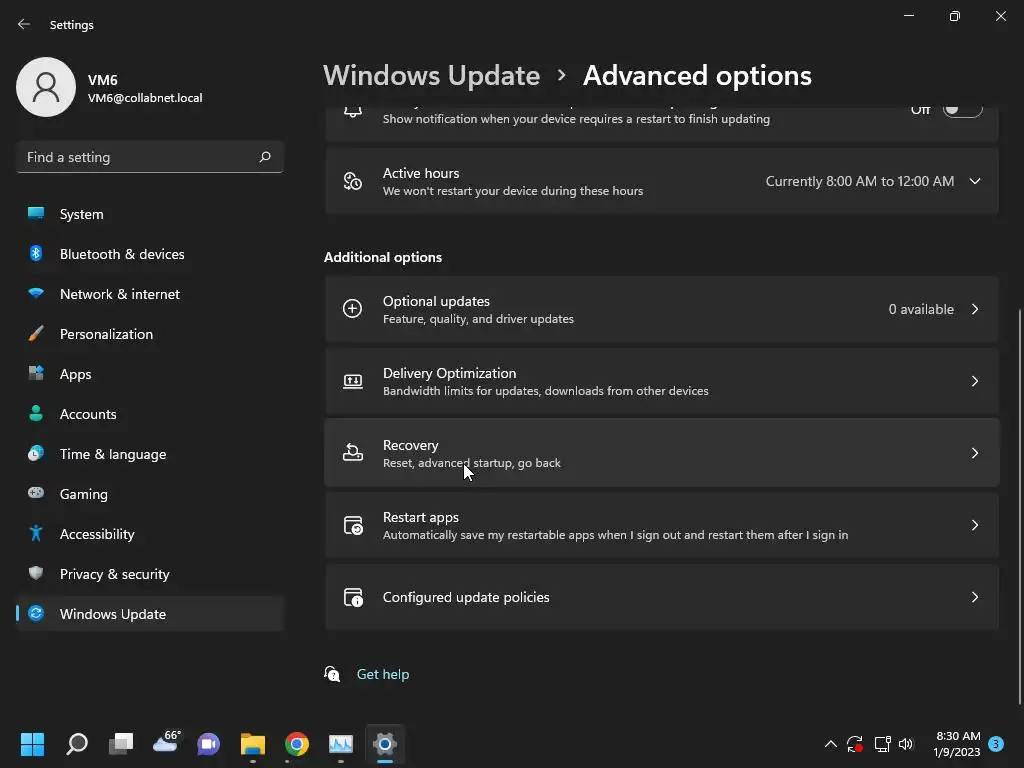Image resolution: width=1024 pixels, height=768 pixels.
Task: Open Delivery Optimization via its chevron
Action: pos(975,381)
